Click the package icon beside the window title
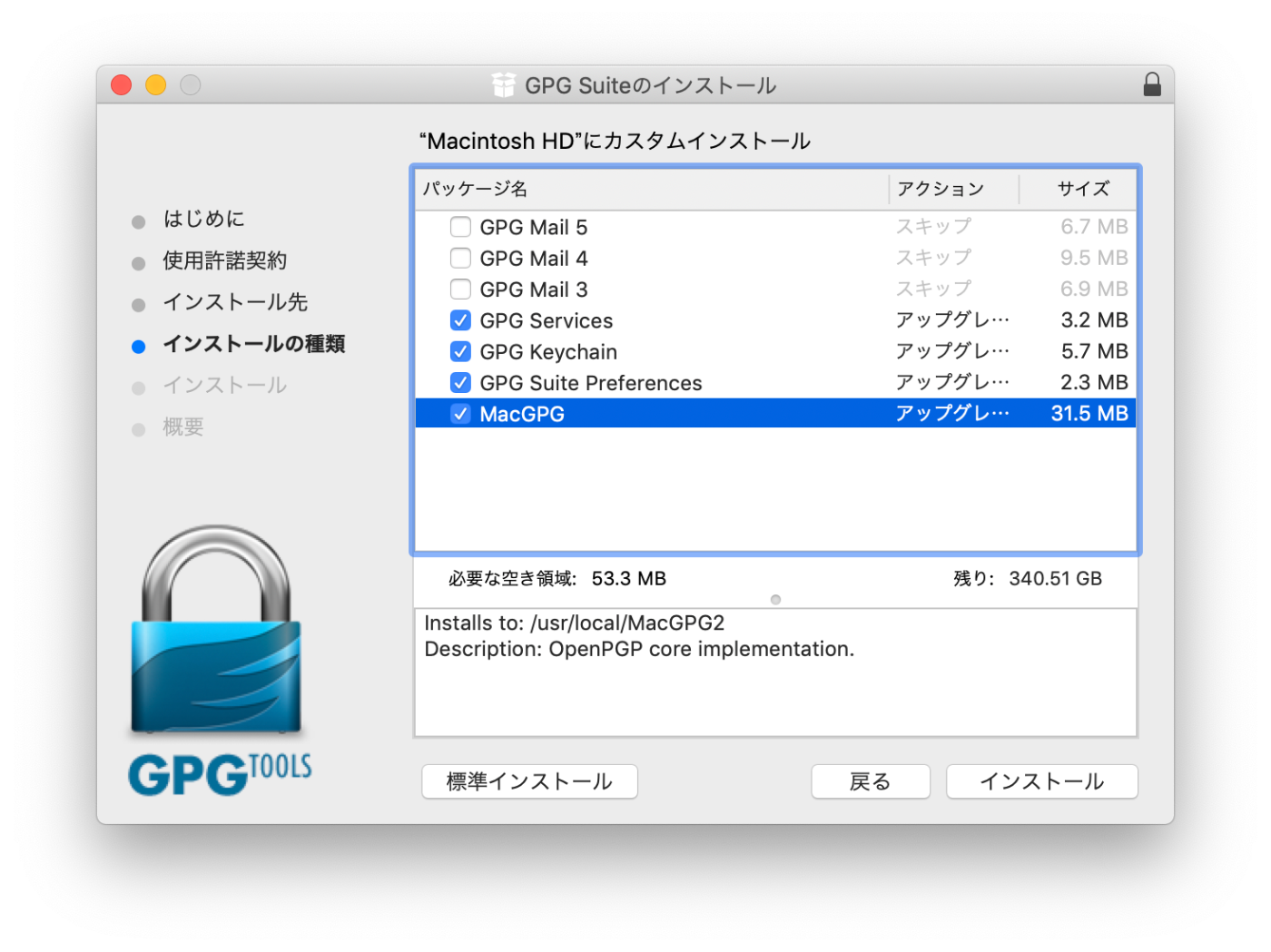 (504, 85)
